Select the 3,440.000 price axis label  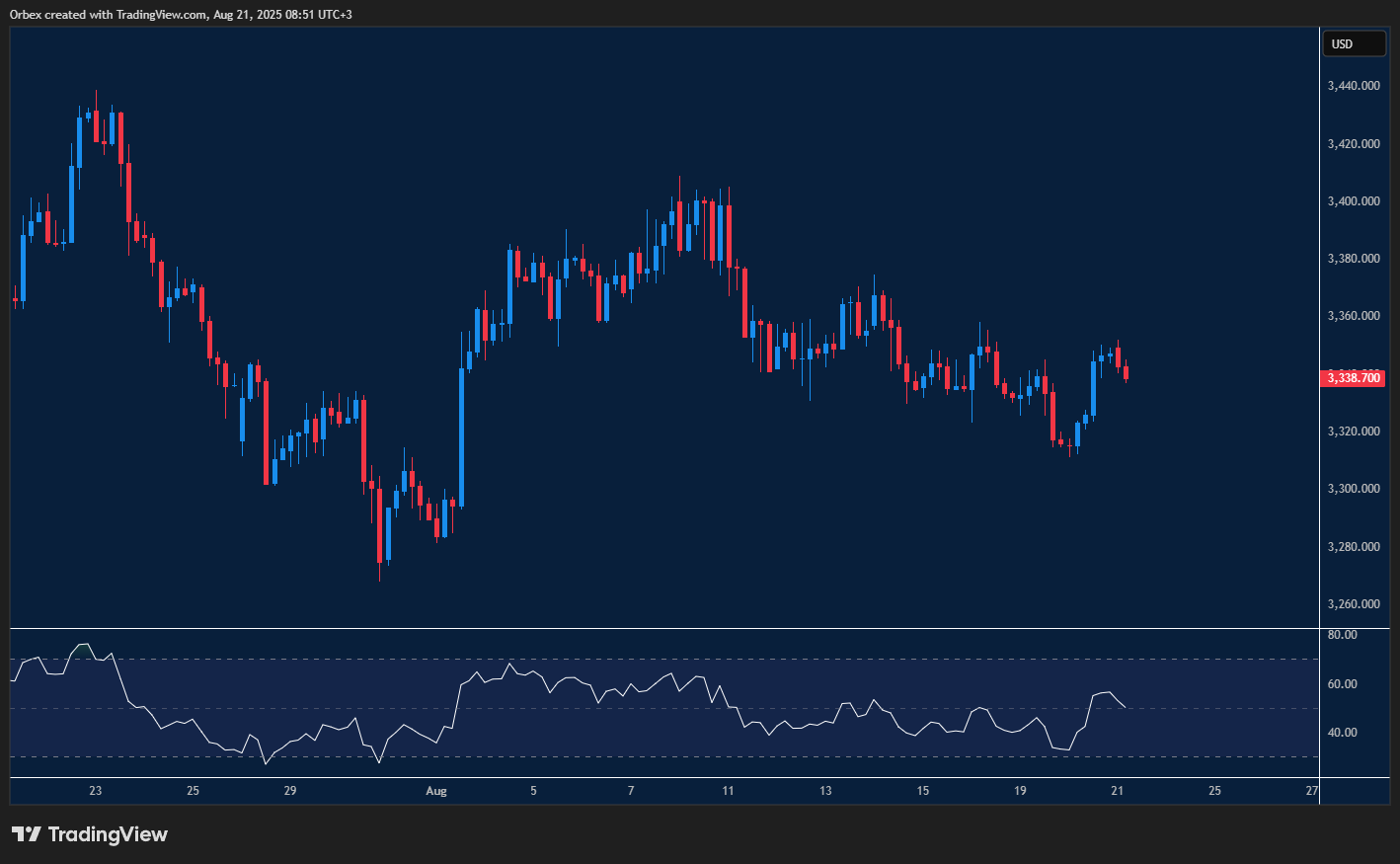[1356, 85]
